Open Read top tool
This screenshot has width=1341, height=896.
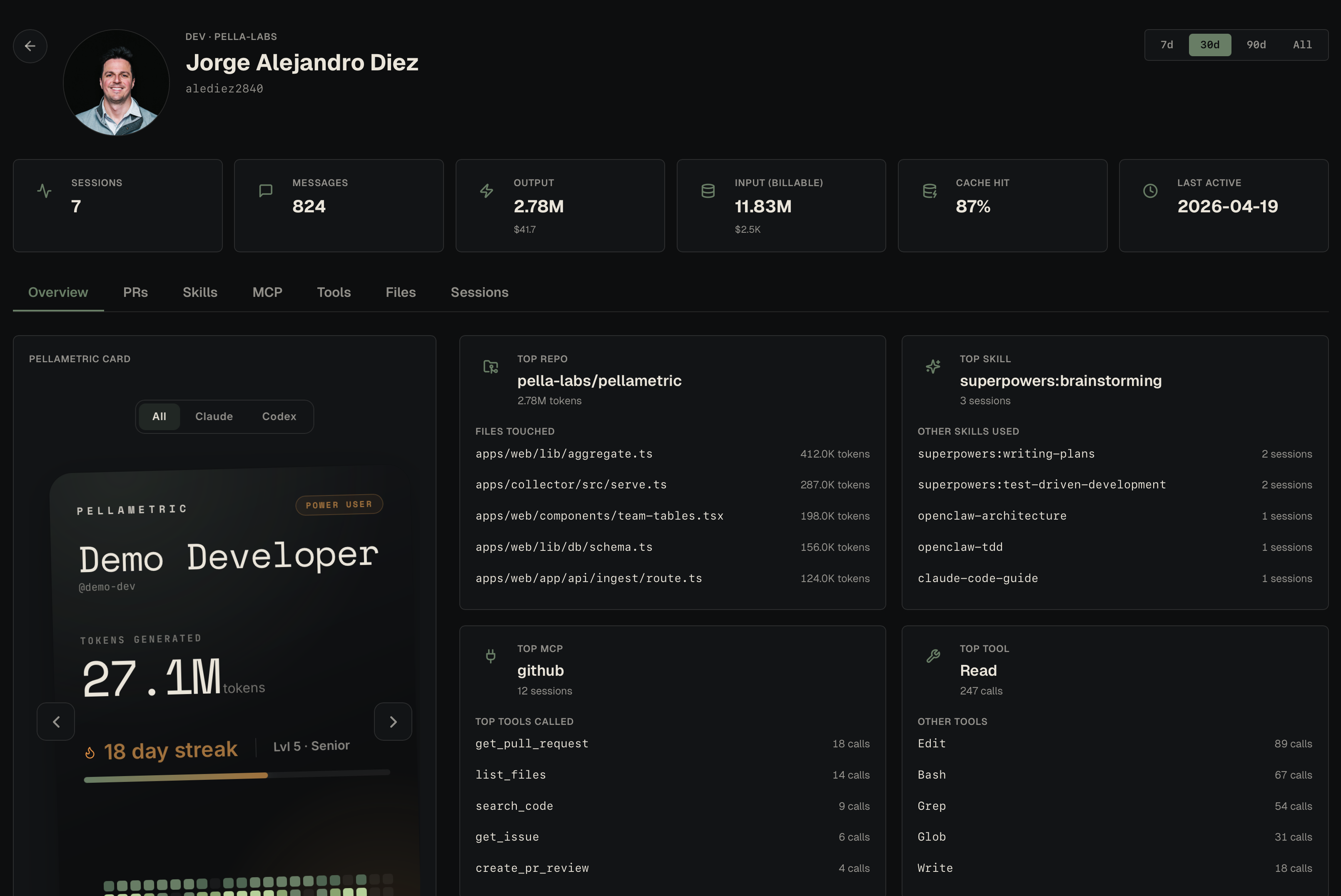click(x=978, y=670)
